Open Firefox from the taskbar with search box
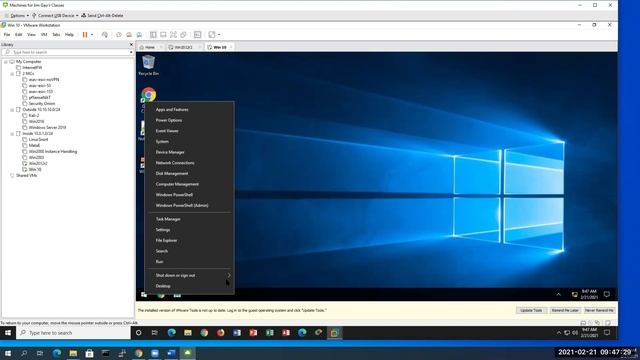 coord(220,333)
